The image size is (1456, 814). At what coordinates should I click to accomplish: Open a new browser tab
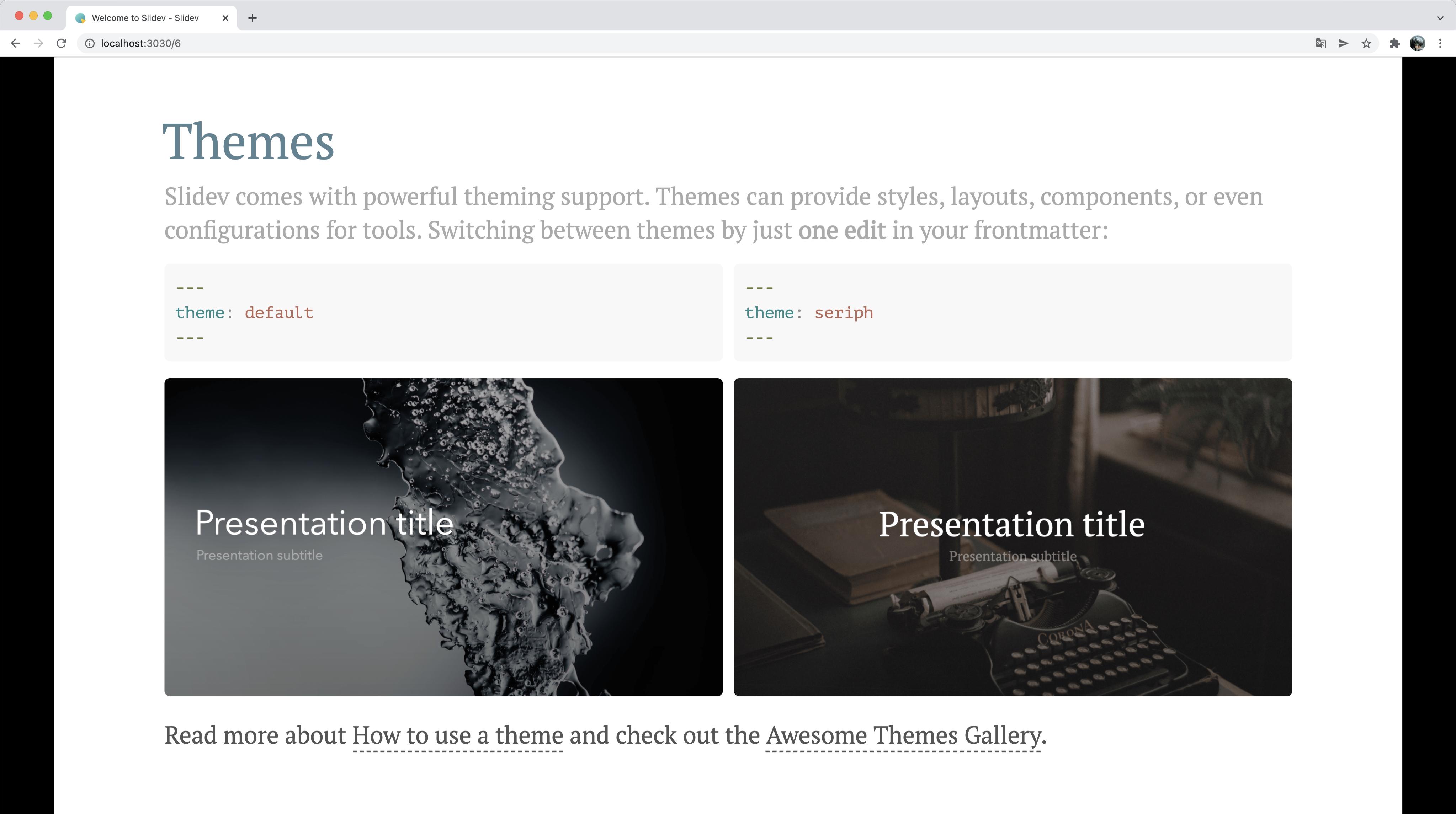253,18
